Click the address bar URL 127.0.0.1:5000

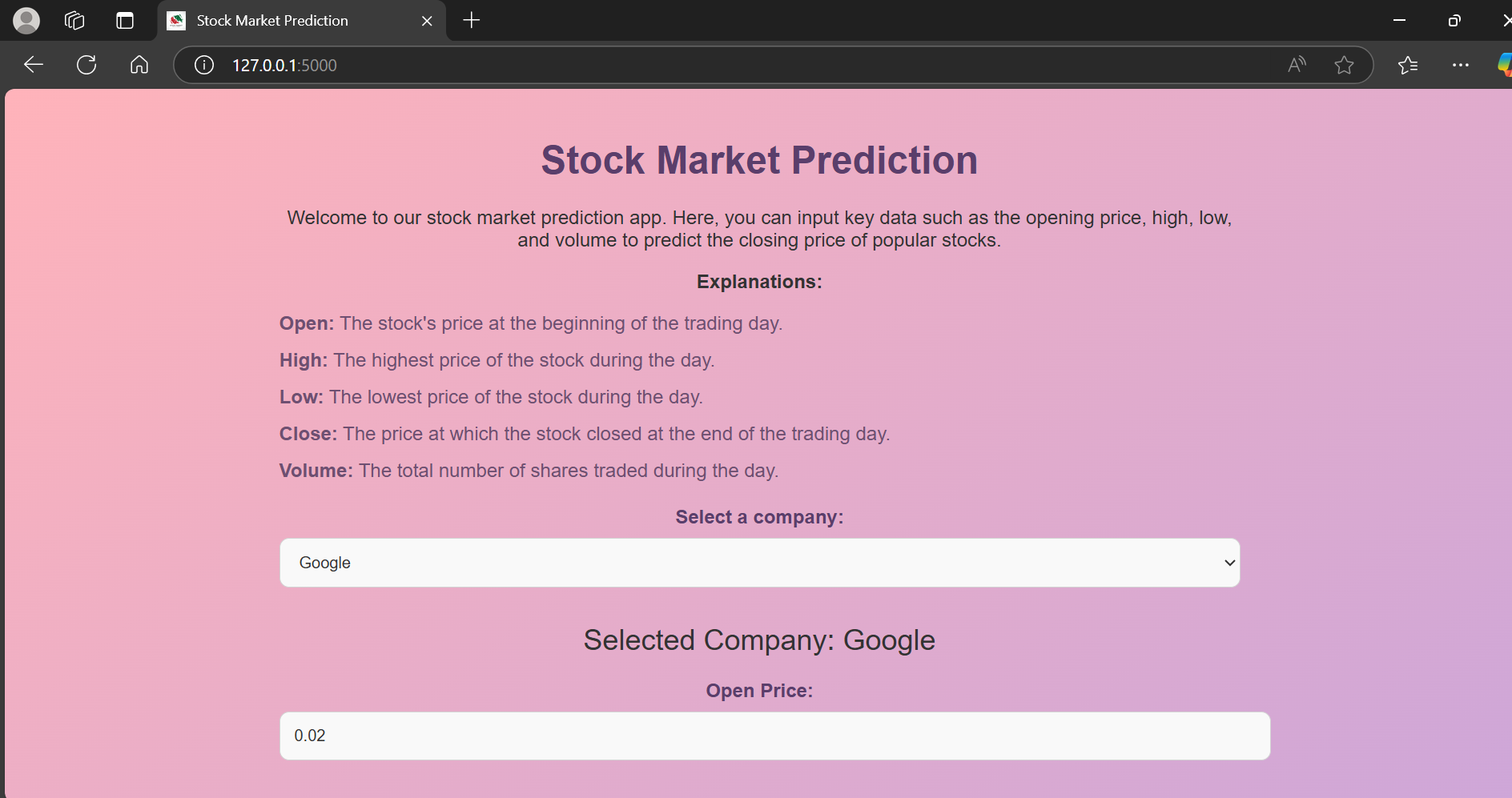tap(284, 65)
